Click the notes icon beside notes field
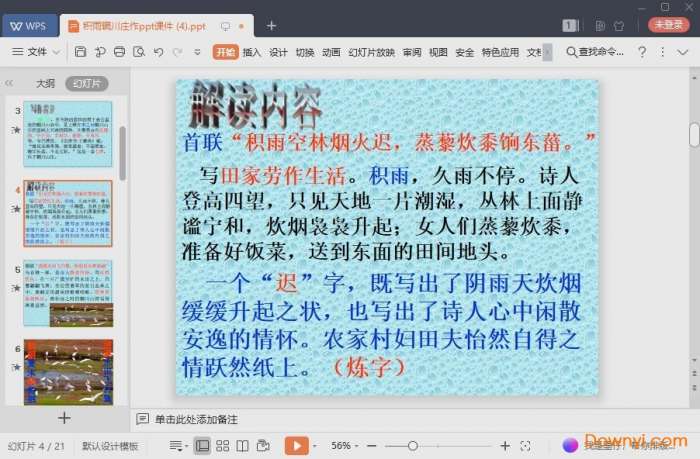 (142, 419)
